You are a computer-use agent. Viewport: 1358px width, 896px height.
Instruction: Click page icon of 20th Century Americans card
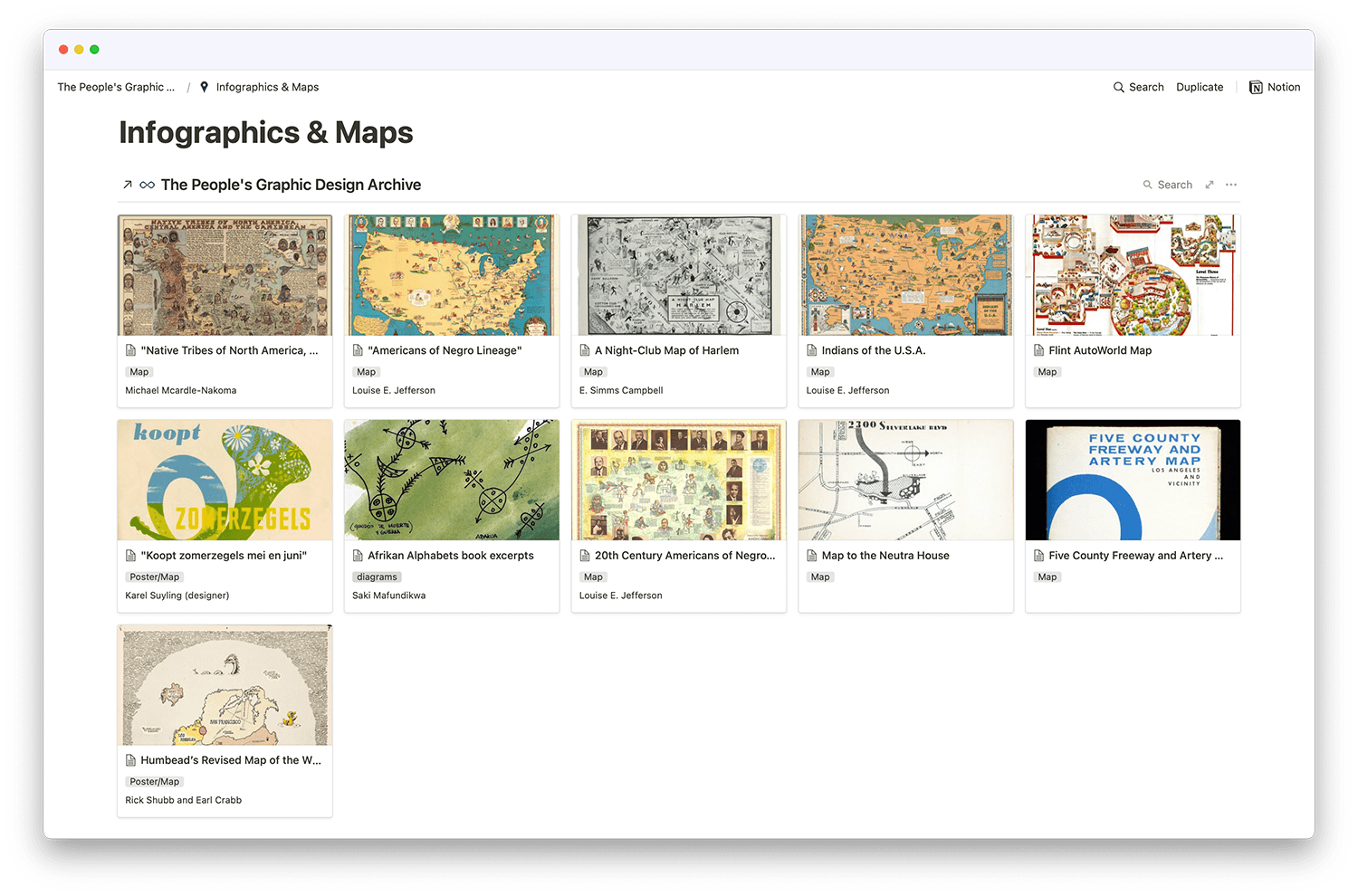pos(585,556)
